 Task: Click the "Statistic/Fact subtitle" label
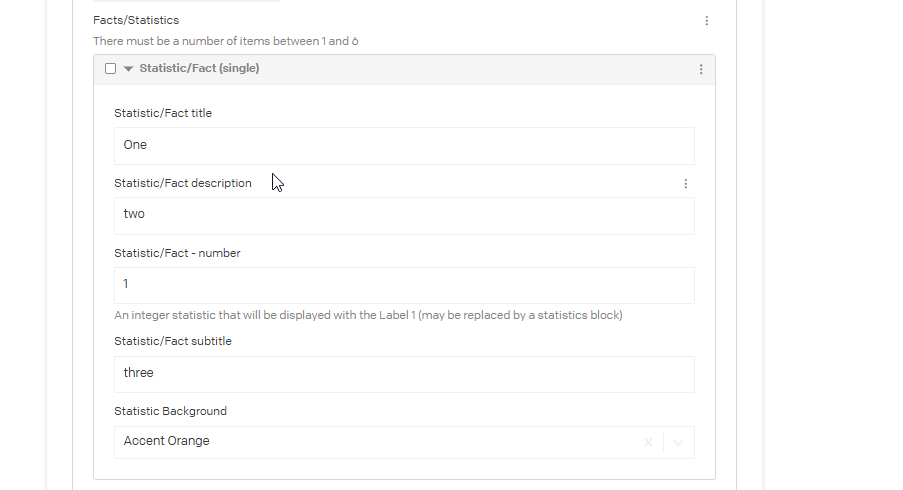click(x=173, y=342)
